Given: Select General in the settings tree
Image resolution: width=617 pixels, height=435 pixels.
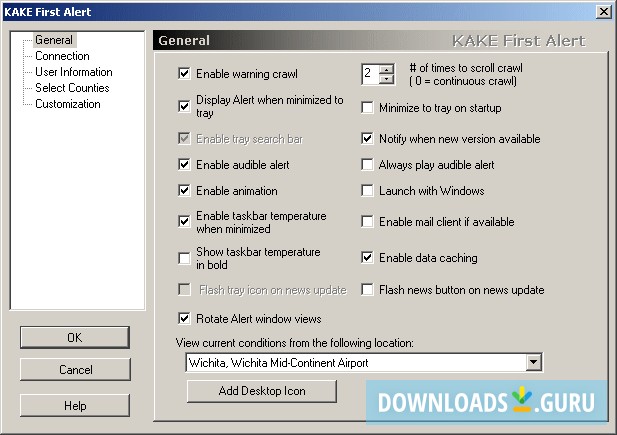Looking at the screenshot, I should 54,40.
